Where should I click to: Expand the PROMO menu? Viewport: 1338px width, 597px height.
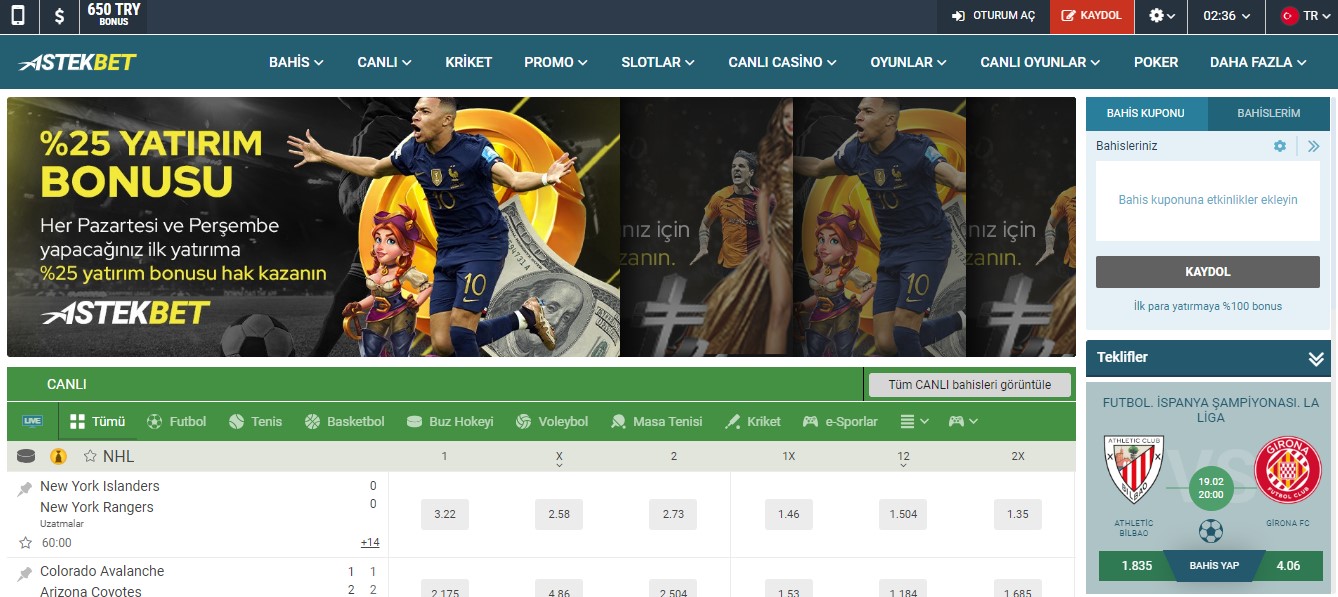(557, 62)
